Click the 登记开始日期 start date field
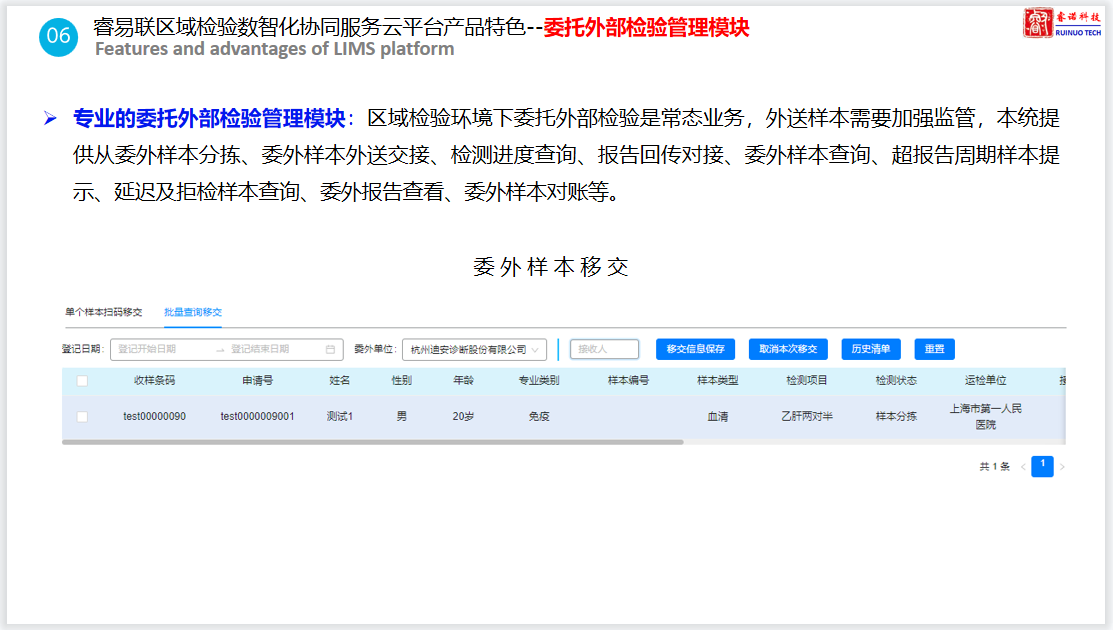 coord(160,350)
